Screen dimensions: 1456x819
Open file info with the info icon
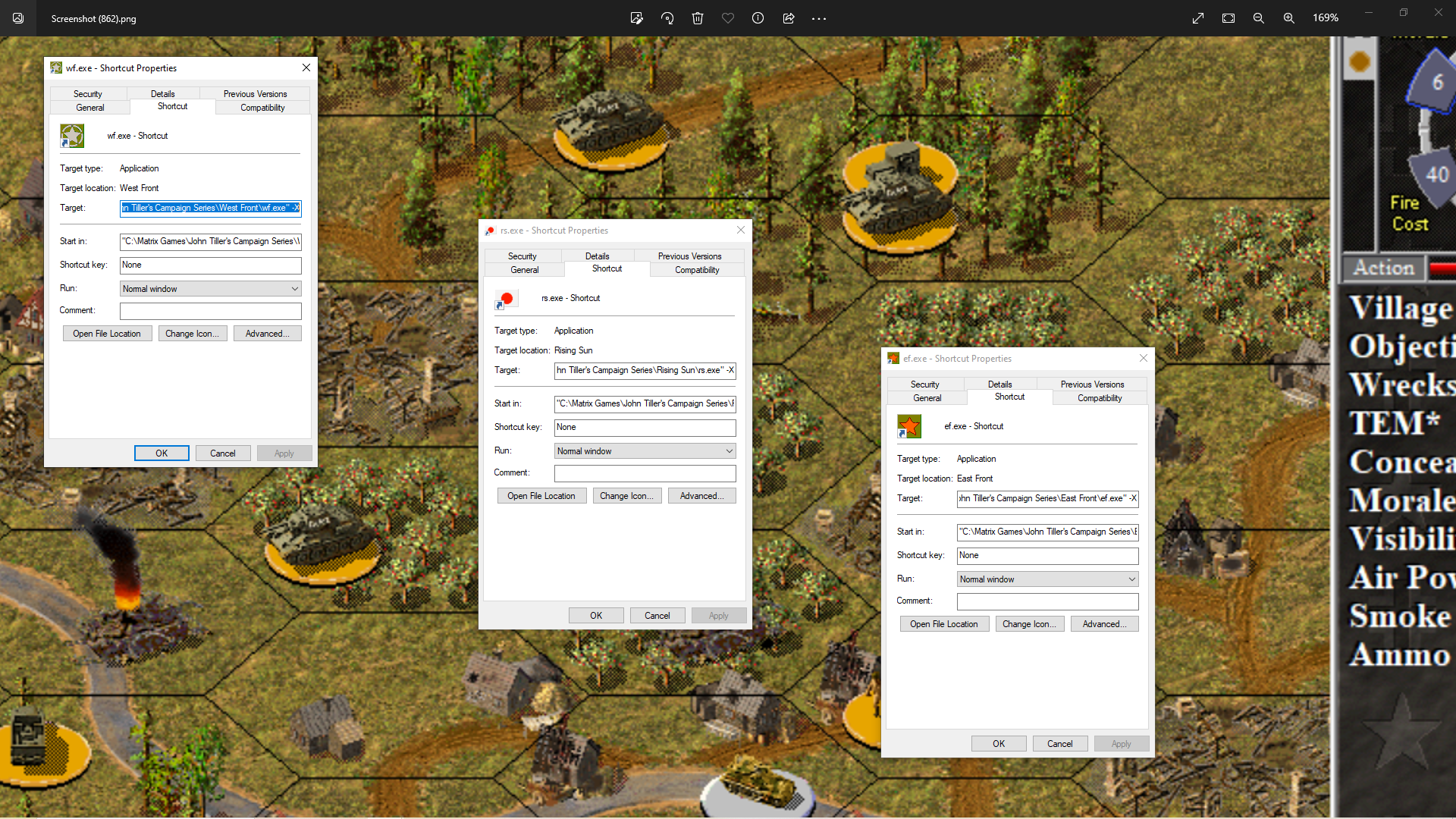(x=758, y=18)
